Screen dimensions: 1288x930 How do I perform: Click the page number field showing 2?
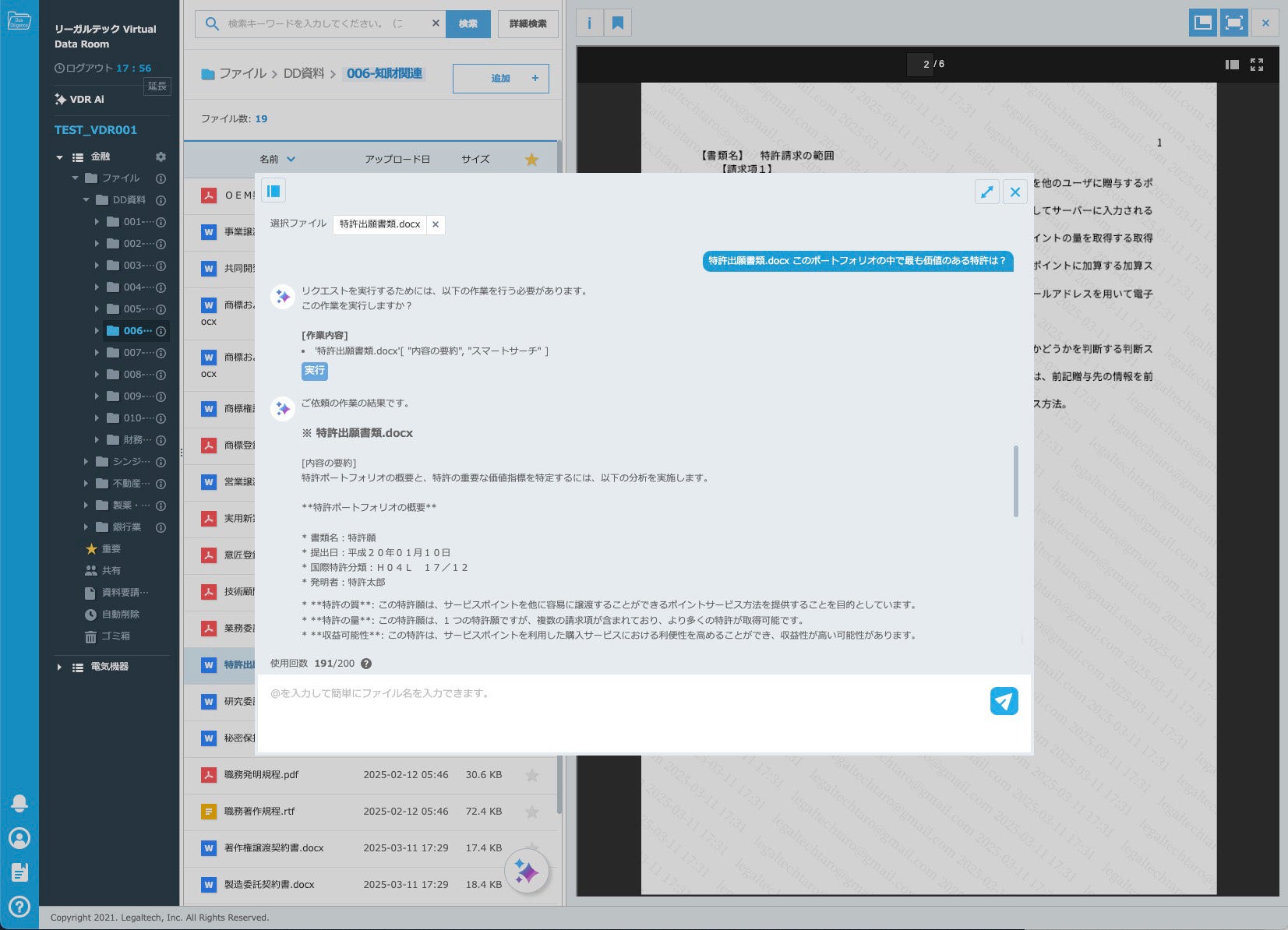tap(920, 64)
